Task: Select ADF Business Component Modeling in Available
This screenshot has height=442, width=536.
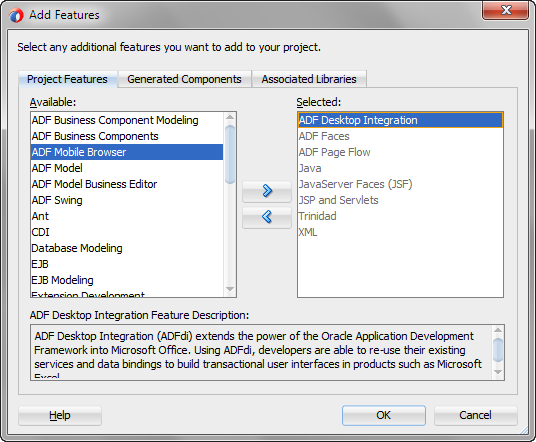Action: pos(127,120)
